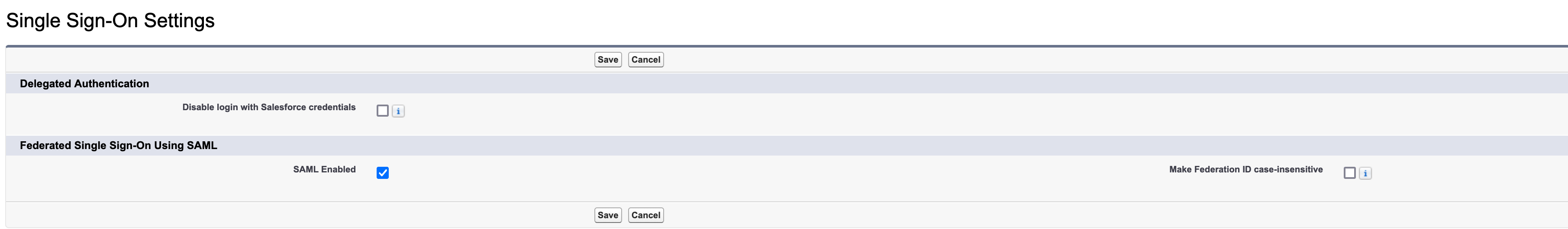Viewport: 1568px width, 229px height.
Task: Click info icon next to Federation ID checkbox
Action: 1365,173
